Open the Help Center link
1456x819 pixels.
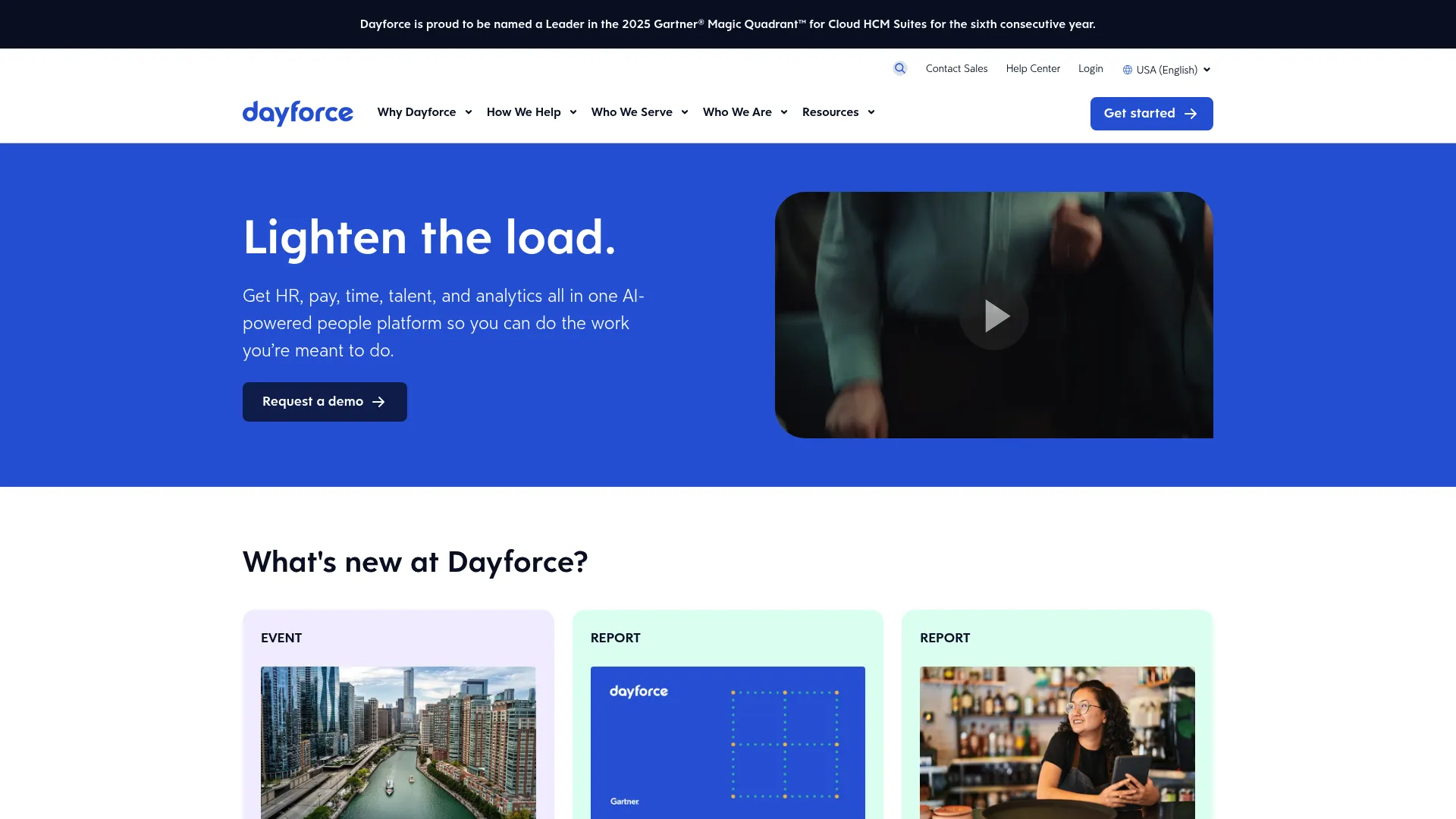[1033, 68]
